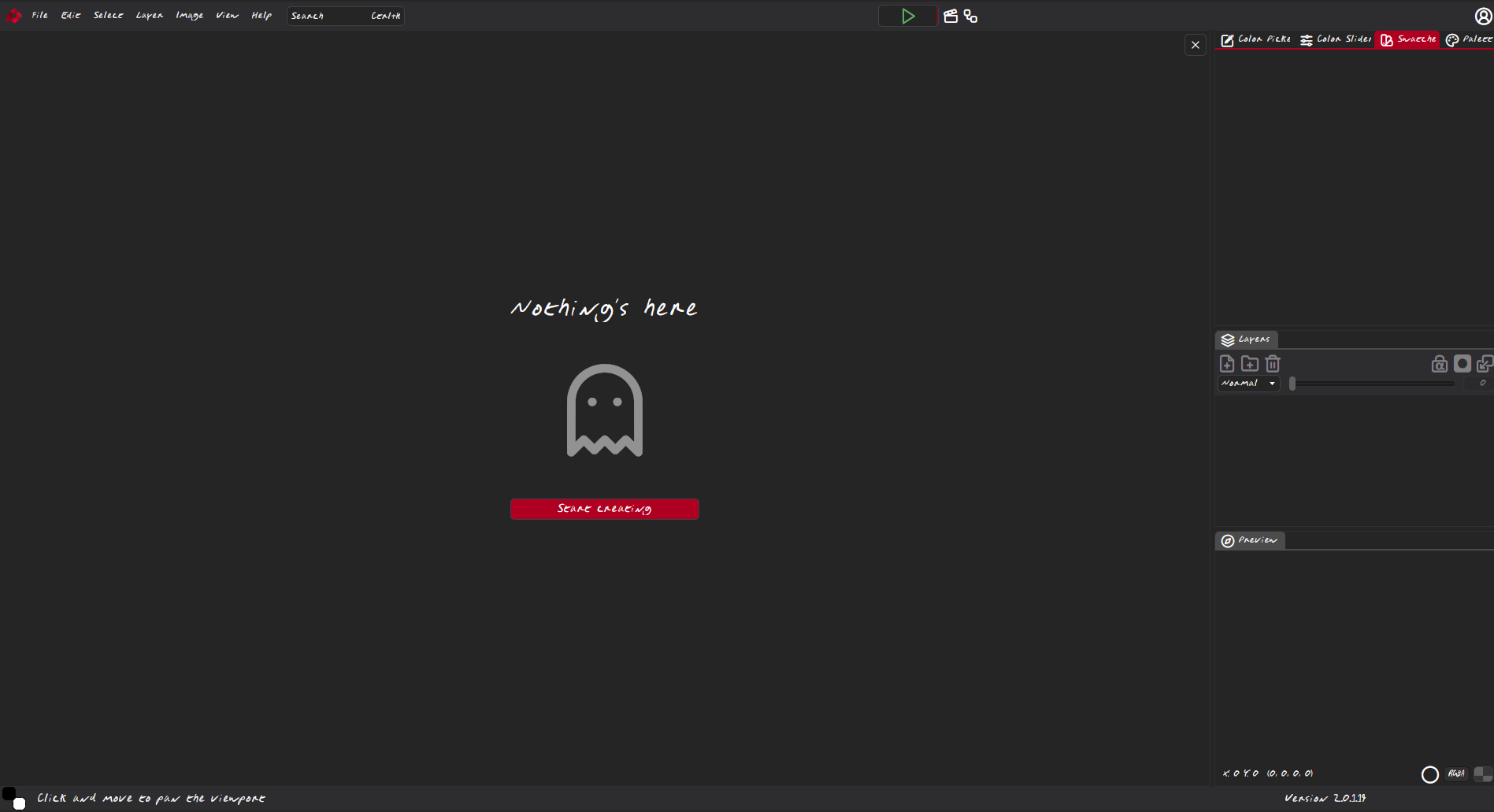Open the node graph icon

pos(970,16)
